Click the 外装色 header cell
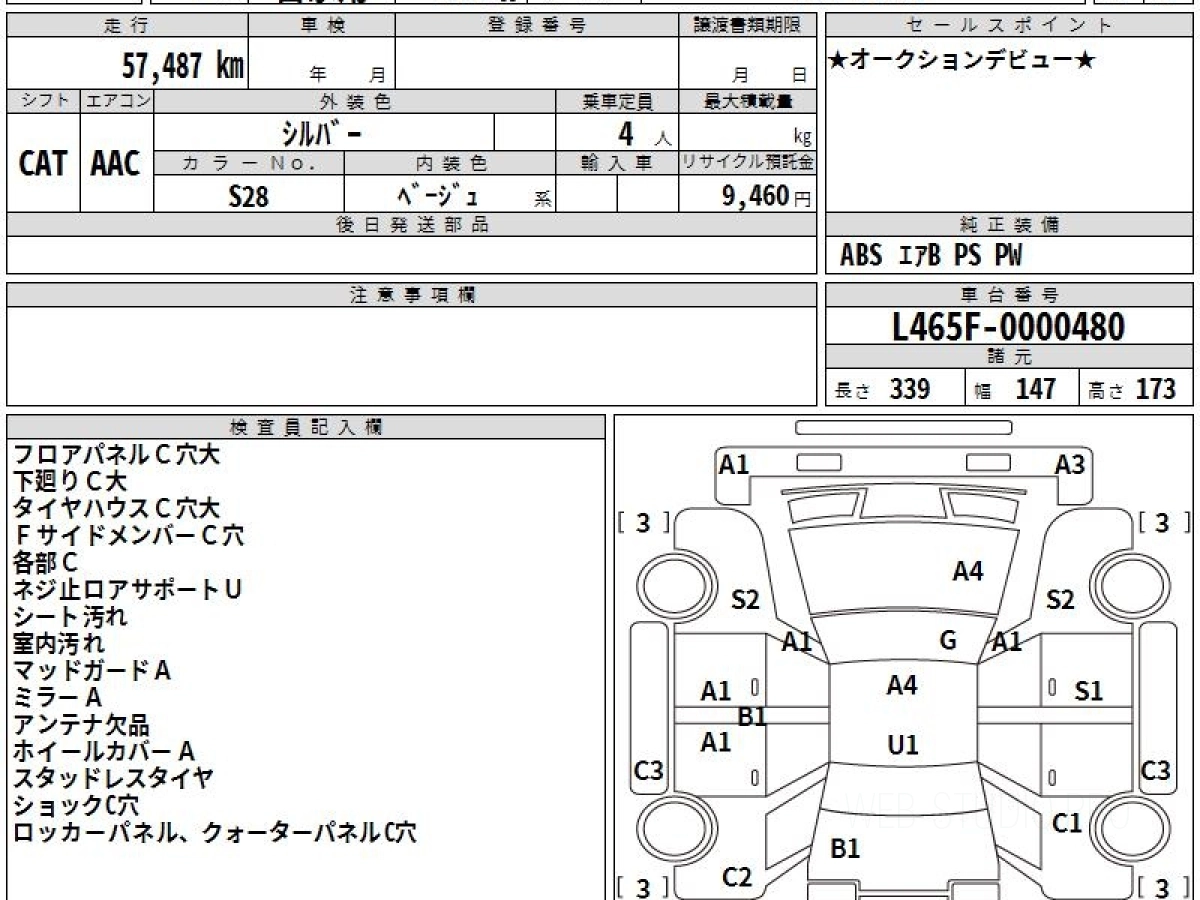1200x900 pixels. pos(355,101)
